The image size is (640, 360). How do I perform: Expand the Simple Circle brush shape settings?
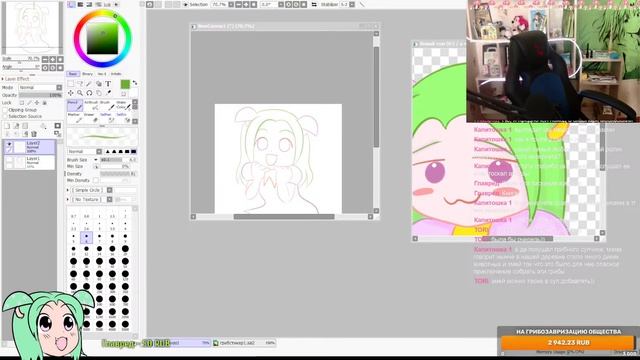click(68, 190)
